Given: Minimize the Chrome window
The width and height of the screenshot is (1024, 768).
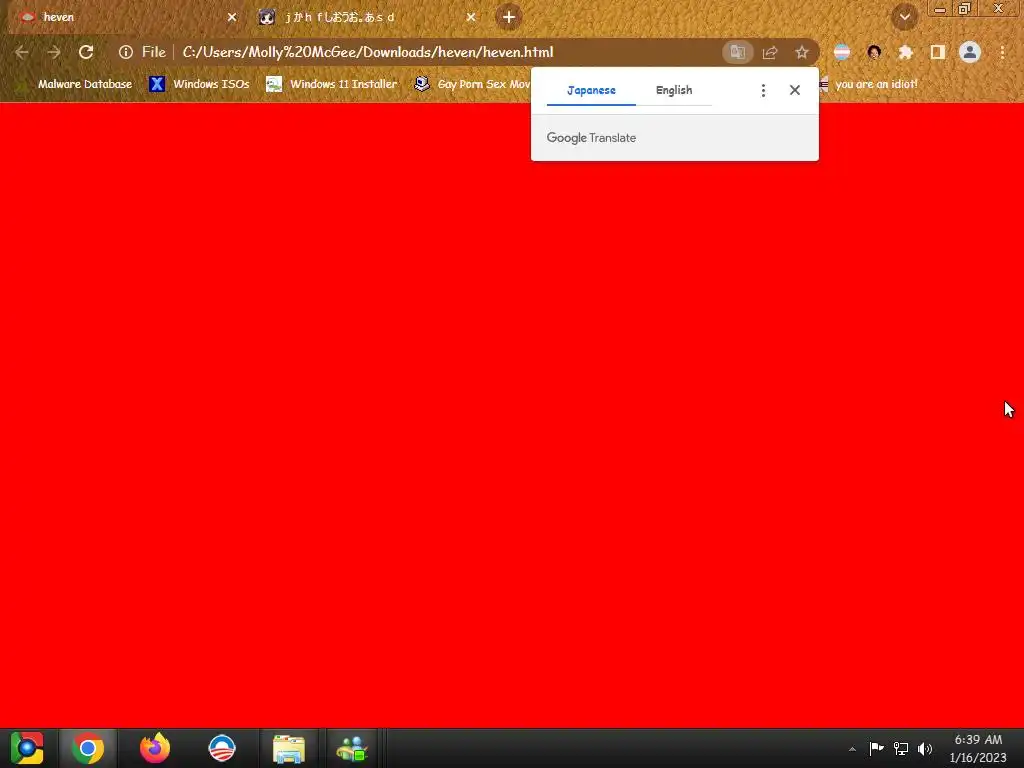Looking at the screenshot, I should (940, 9).
